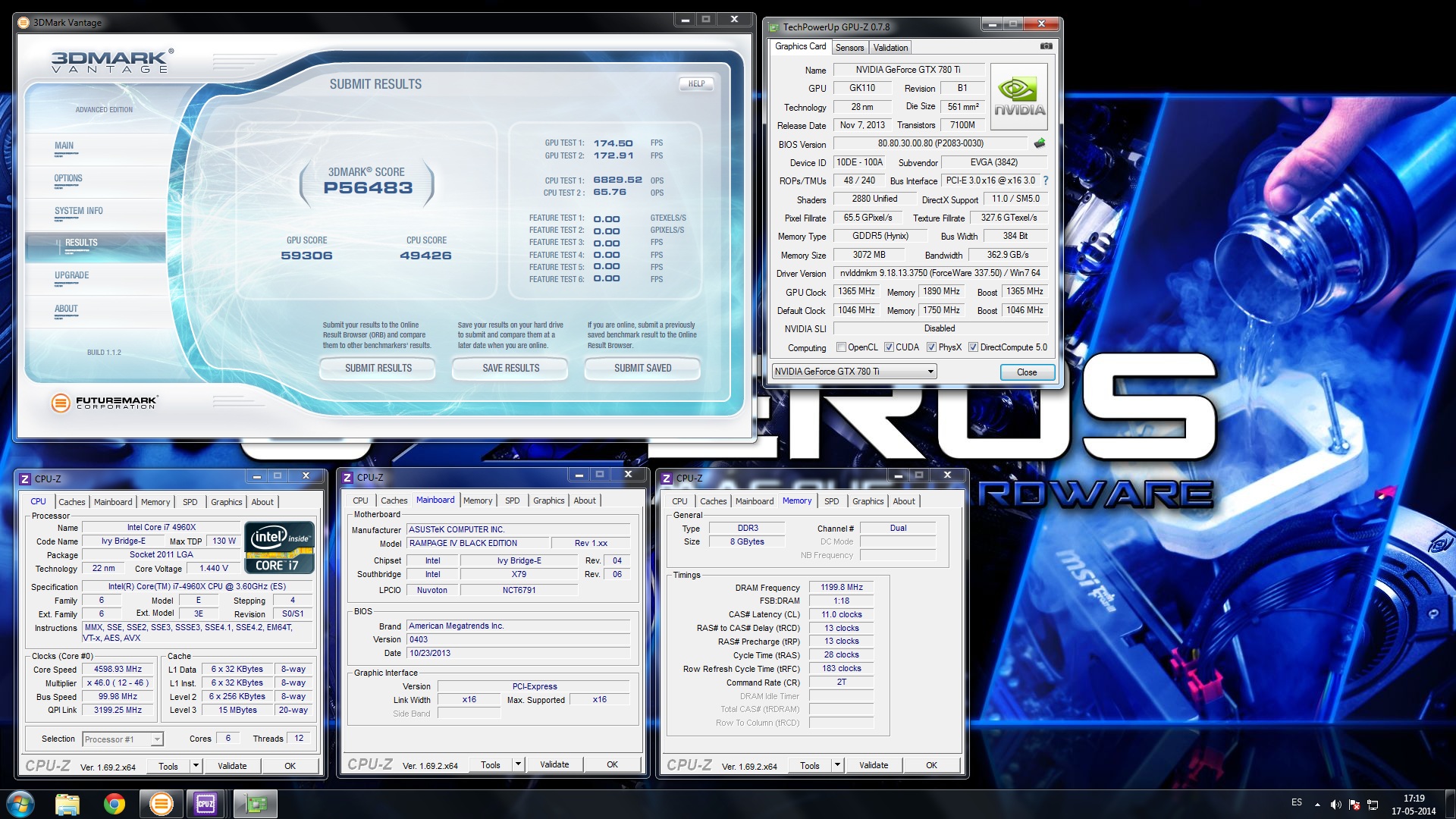Click the HELP button in 3DMark Vantage
This screenshot has width=1456, height=819.
click(696, 83)
